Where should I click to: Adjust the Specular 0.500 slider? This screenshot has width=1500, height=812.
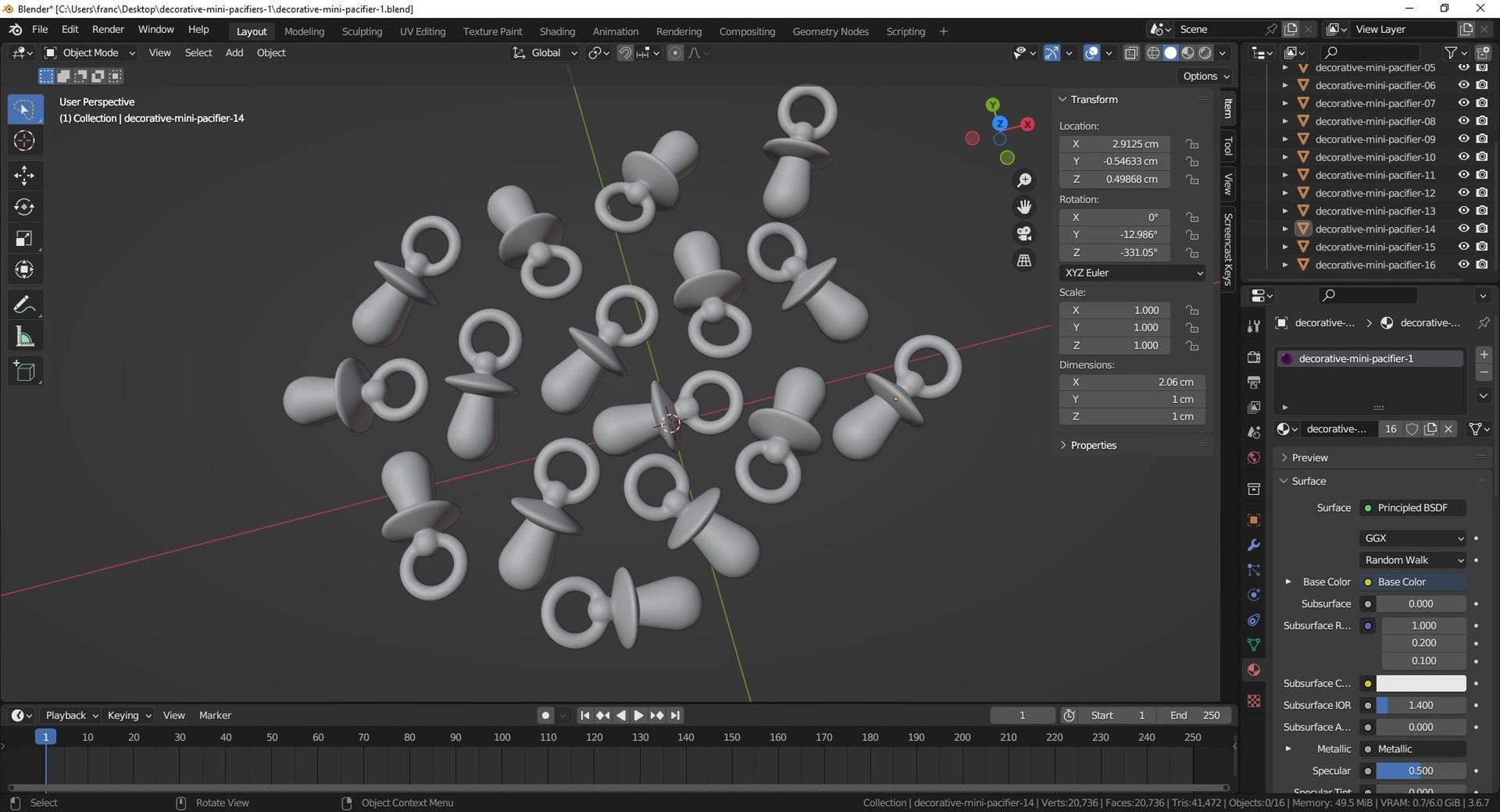tap(1421, 771)
